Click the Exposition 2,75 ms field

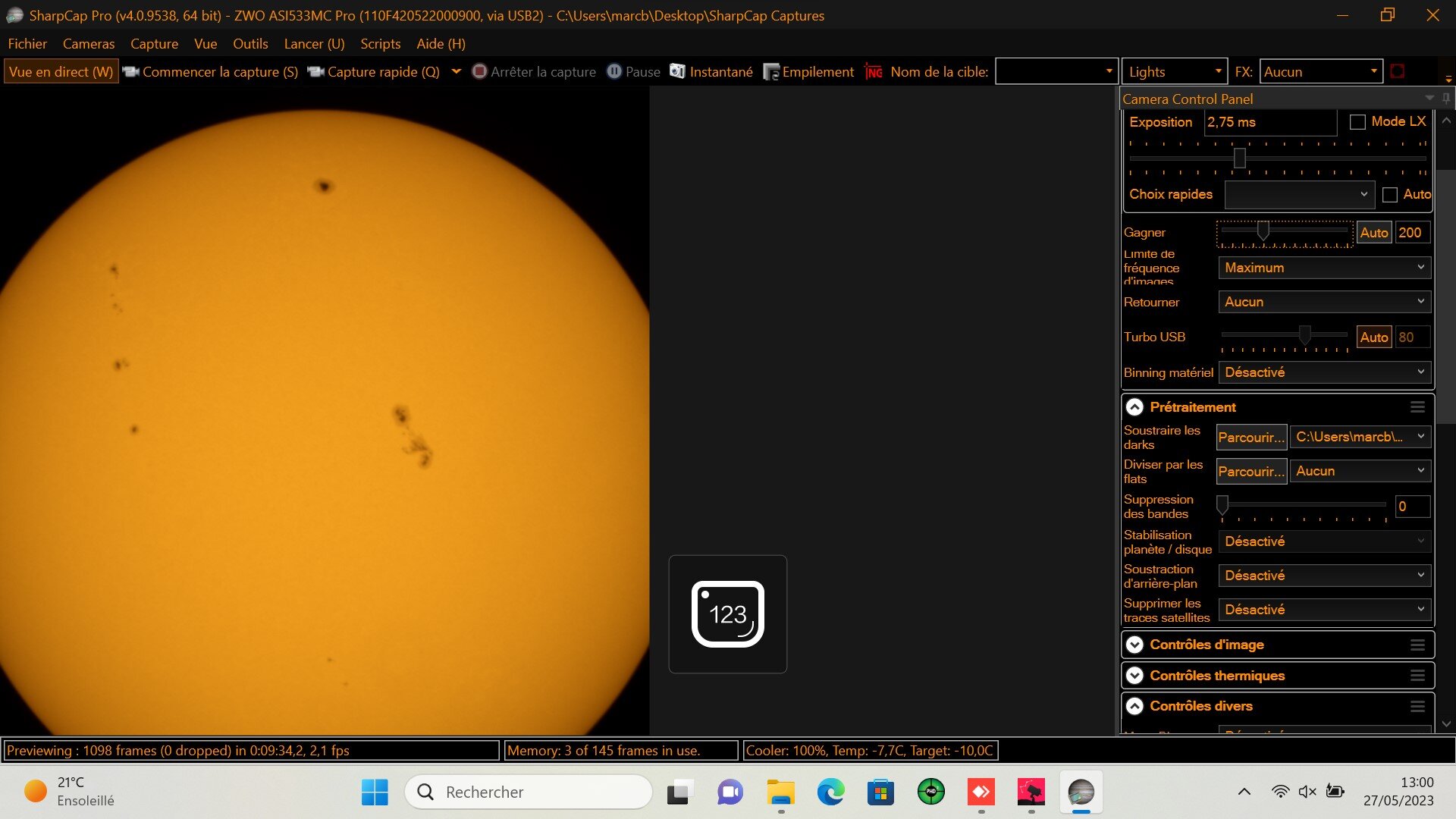(1270, 122)
